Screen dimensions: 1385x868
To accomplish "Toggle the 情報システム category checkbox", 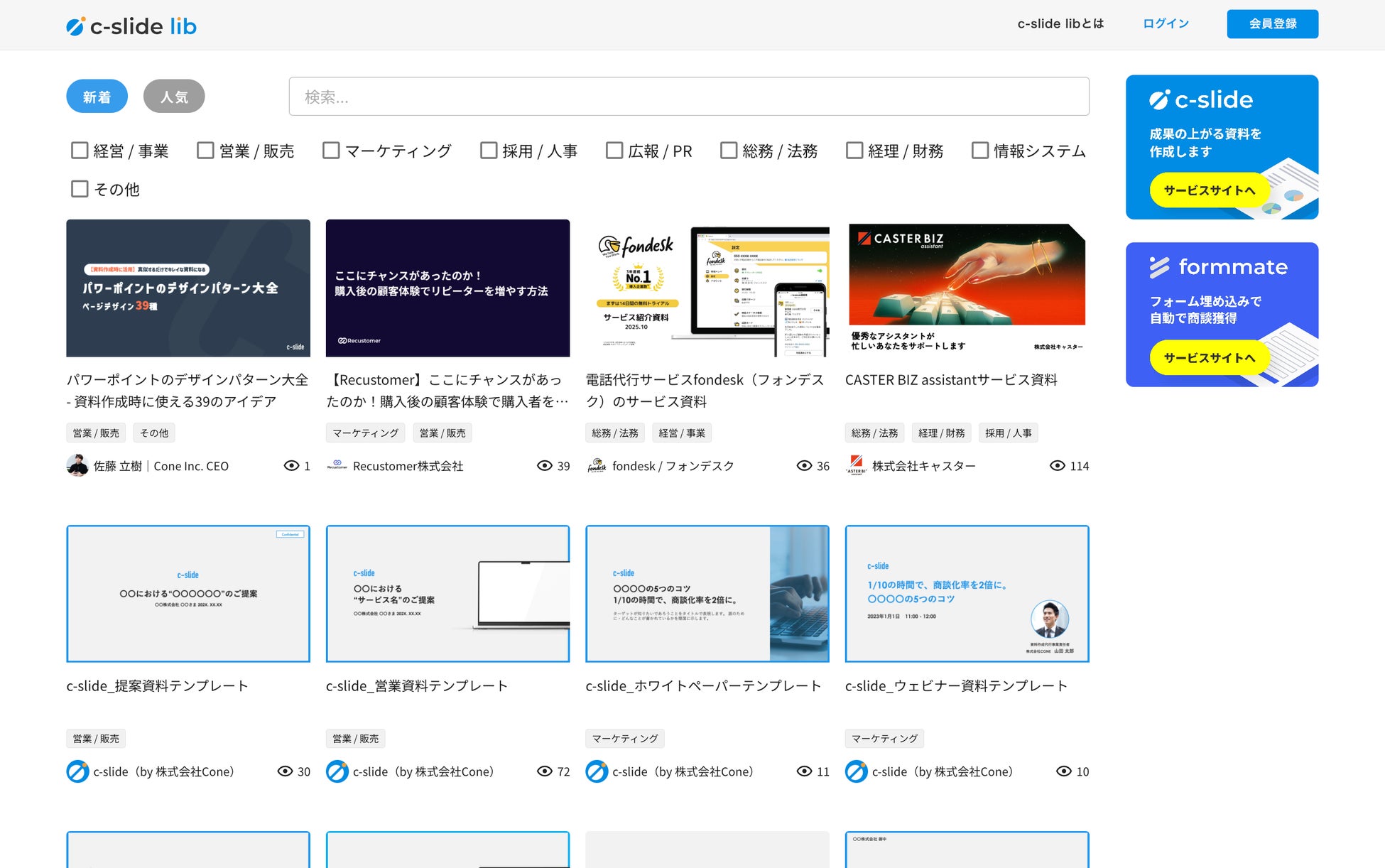I will tap(980, 151).
